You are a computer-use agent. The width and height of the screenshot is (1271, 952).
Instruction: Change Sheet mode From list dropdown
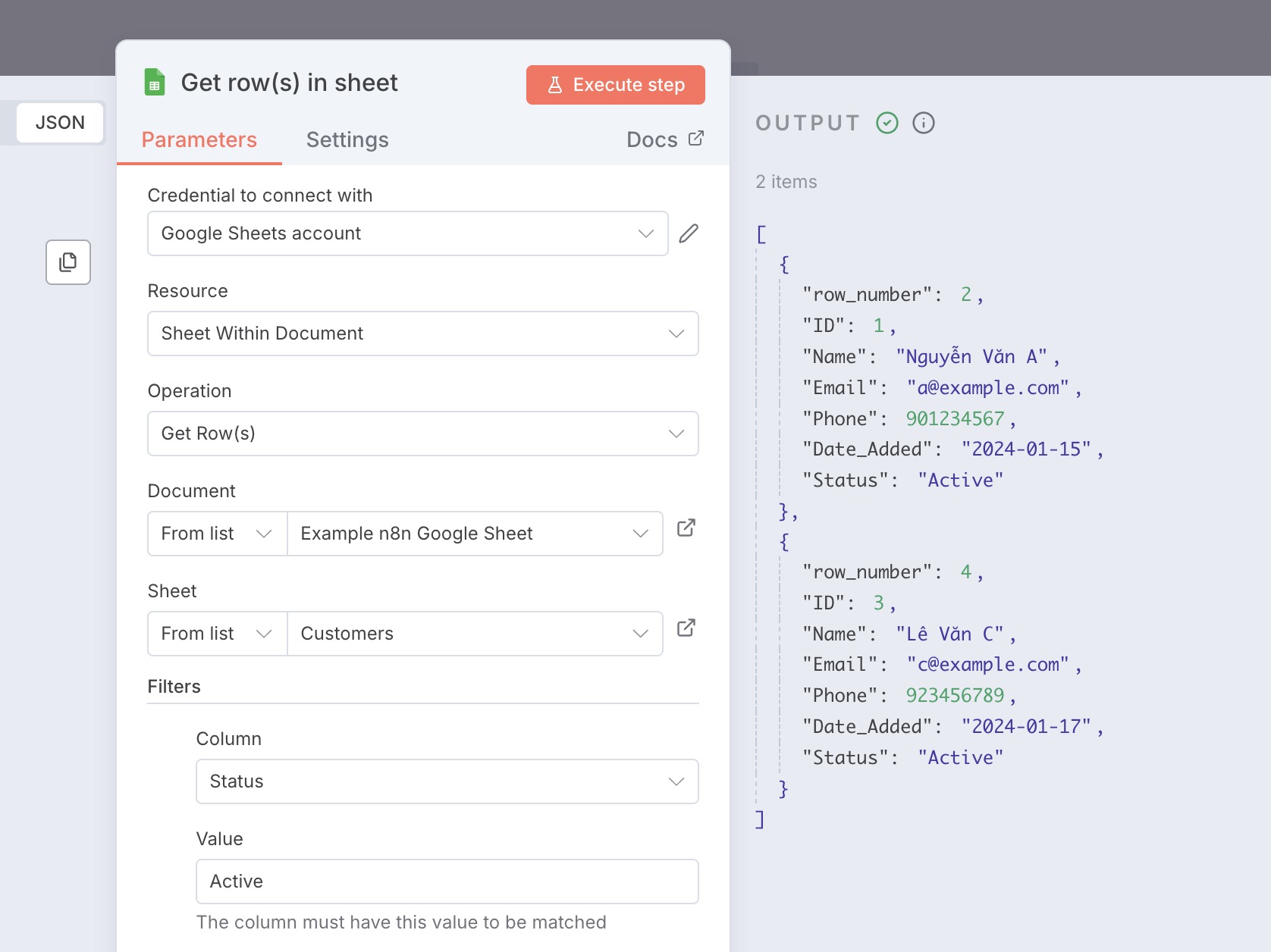pos(218,634)
